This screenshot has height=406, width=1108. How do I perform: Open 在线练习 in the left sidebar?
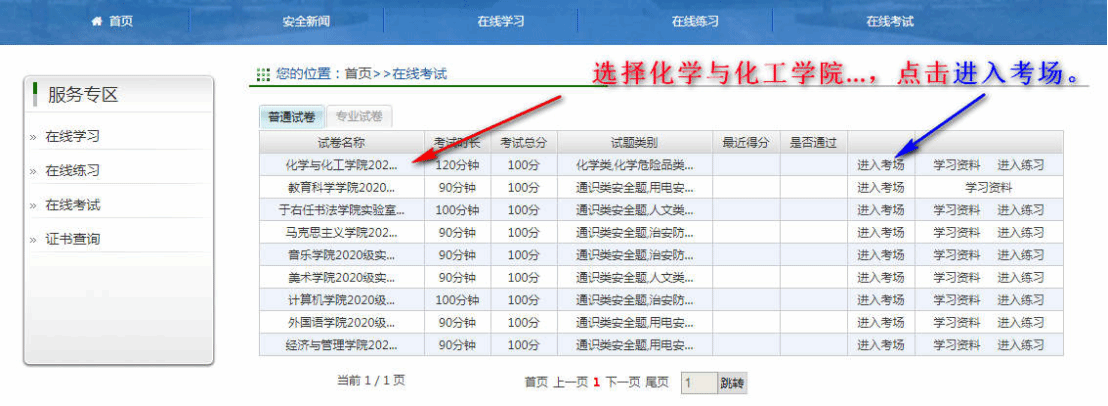[72, 170]
